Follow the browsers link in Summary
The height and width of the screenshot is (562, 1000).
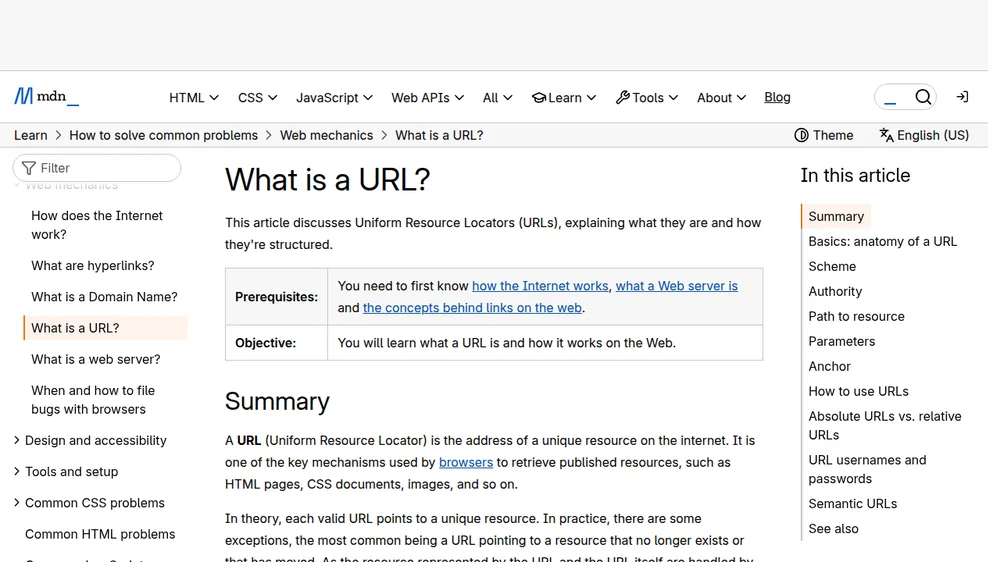(x=466, y=462)
